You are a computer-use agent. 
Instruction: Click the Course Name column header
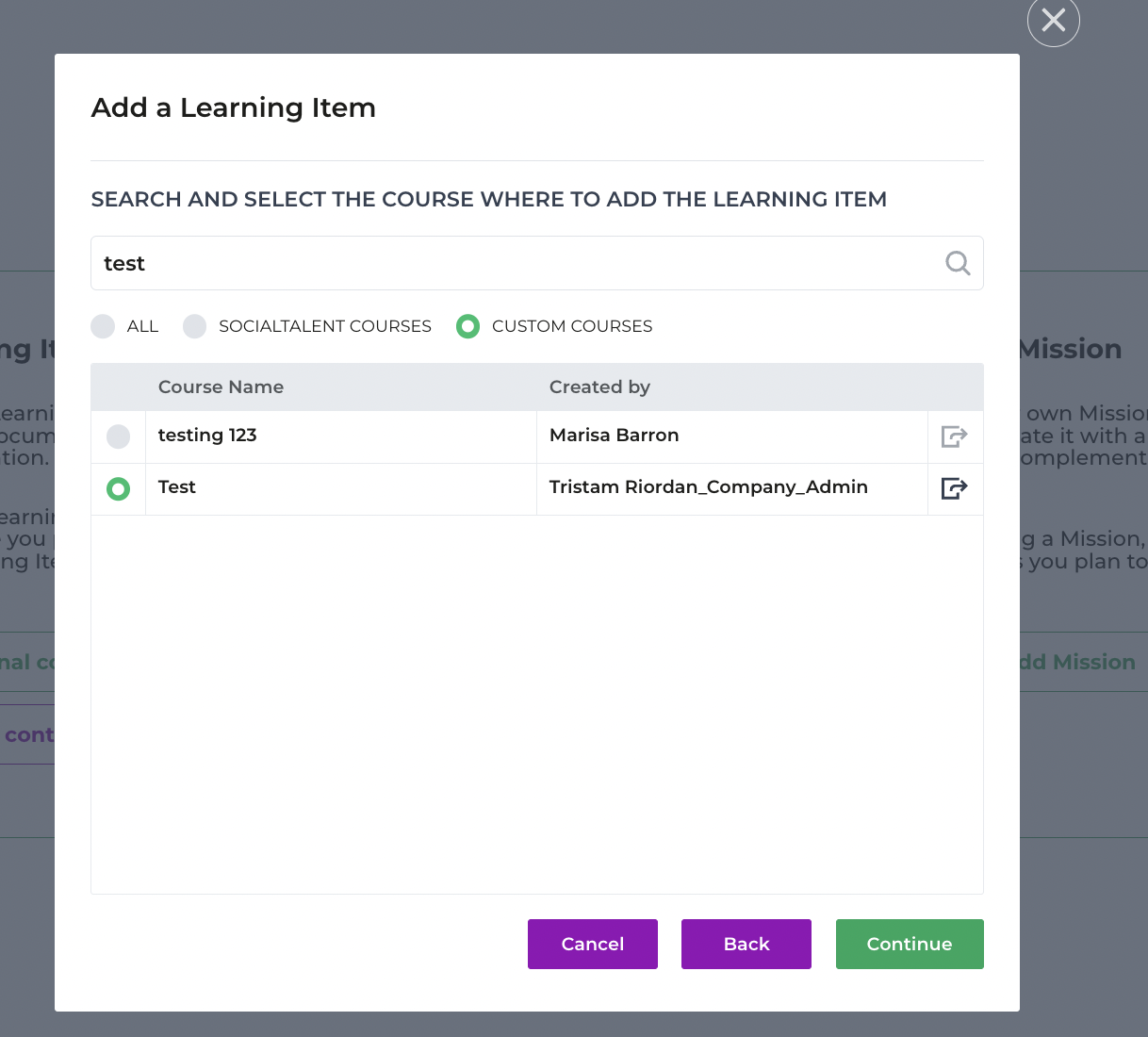(x=221, y=387)
